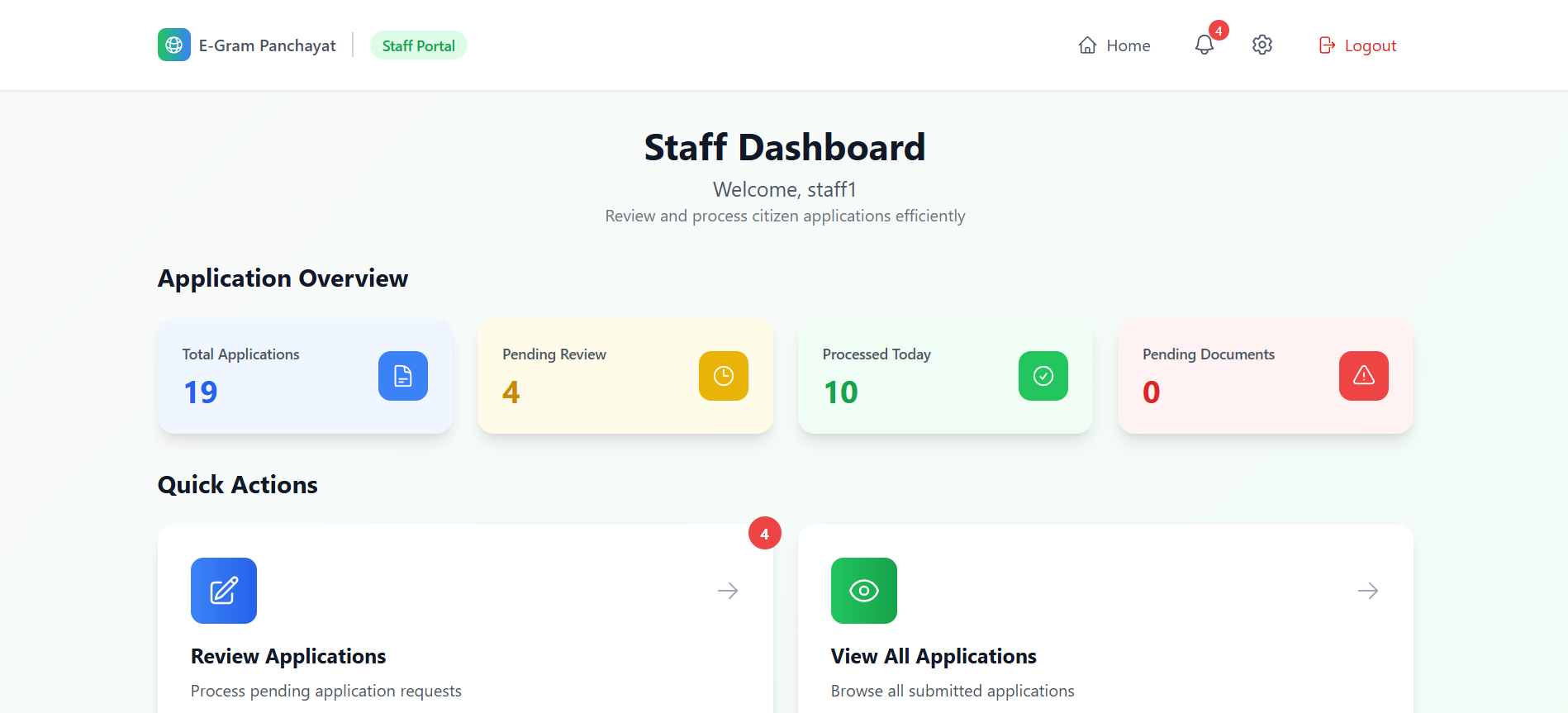Screen dimensions: 1568x713
Task: Click the red 4 badge on the bell
Action: pyautogui.click(x=1219, y=31)
